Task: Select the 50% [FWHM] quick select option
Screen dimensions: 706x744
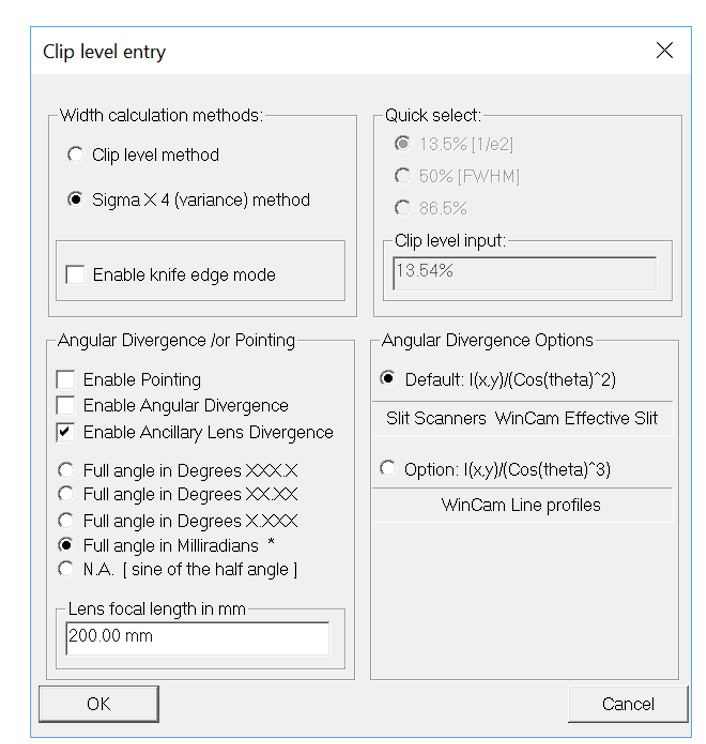Action: [x=403, y=177]
